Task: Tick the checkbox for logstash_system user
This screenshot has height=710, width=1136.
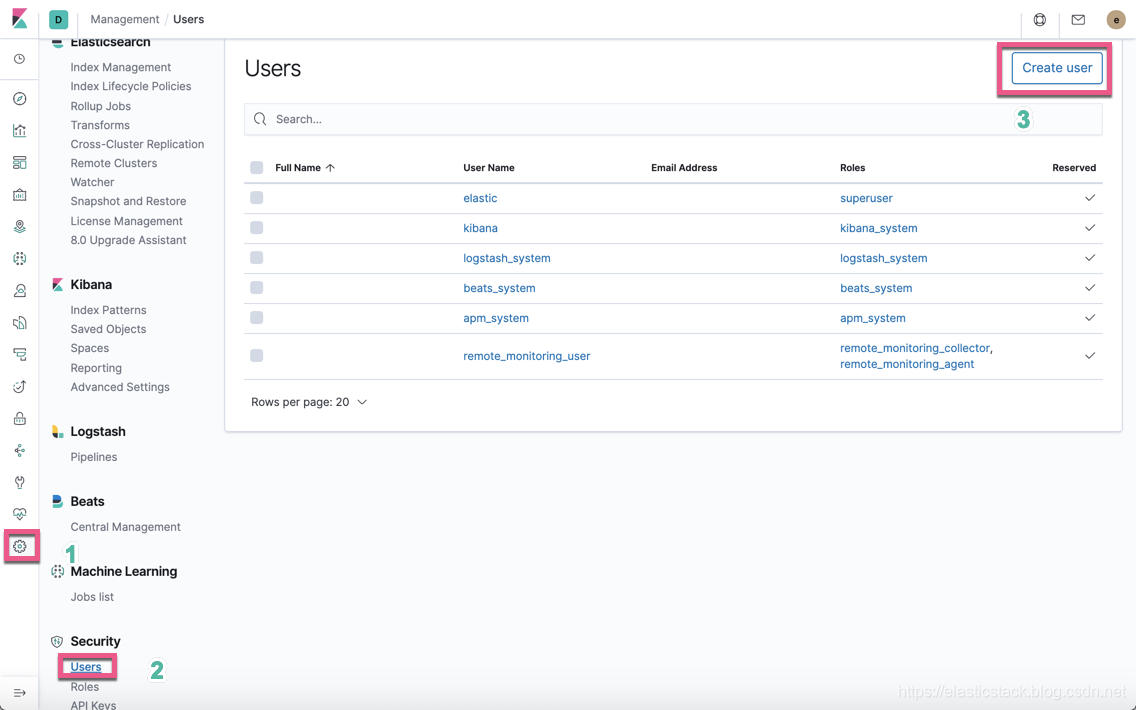Action: click(256, 258)
